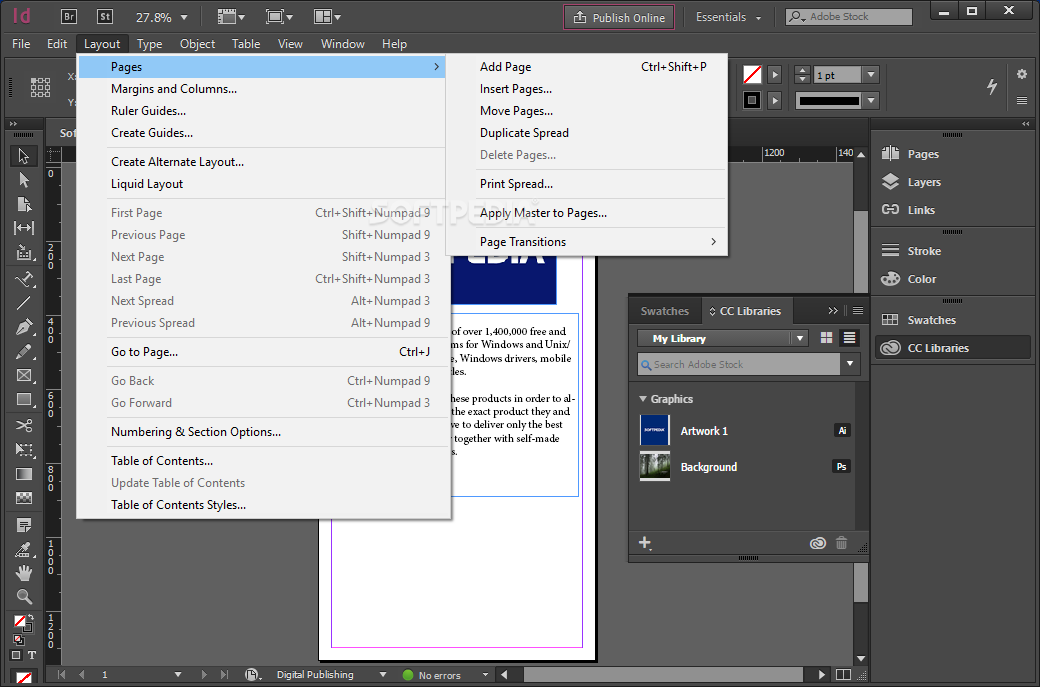Toggle formatting affects container button

pos(17,655)
